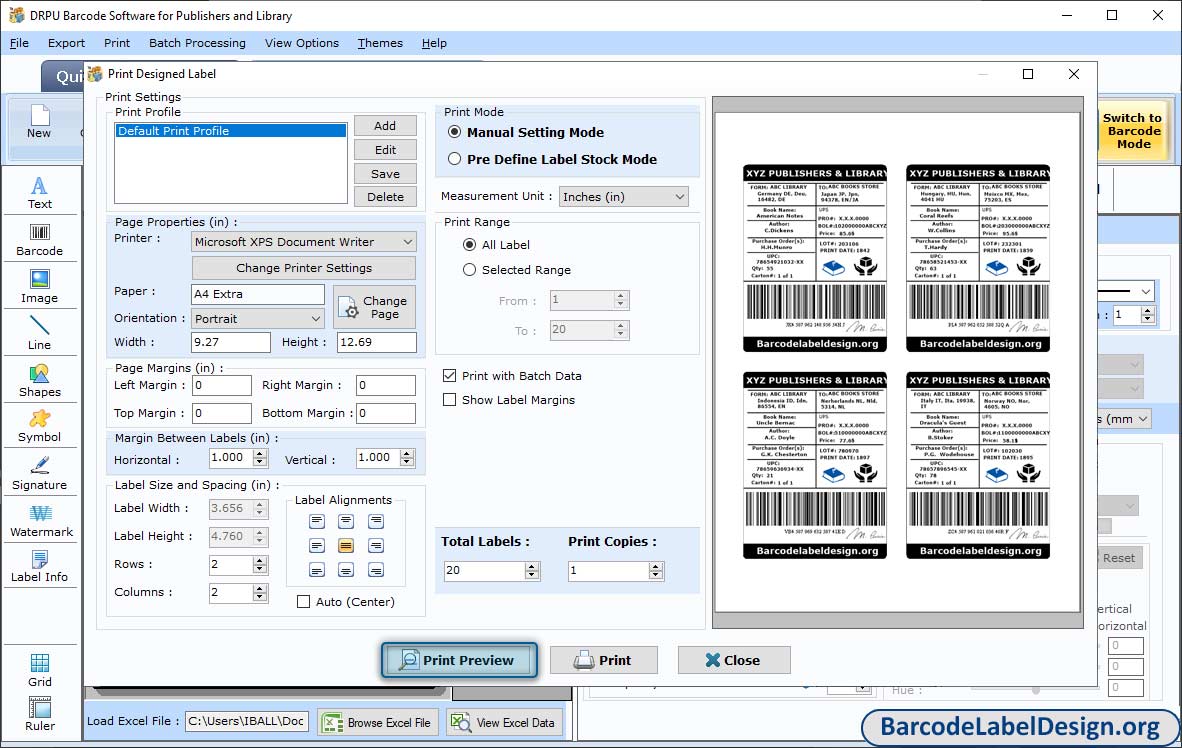Click the Left Margin input field

[x=222, y=385]
